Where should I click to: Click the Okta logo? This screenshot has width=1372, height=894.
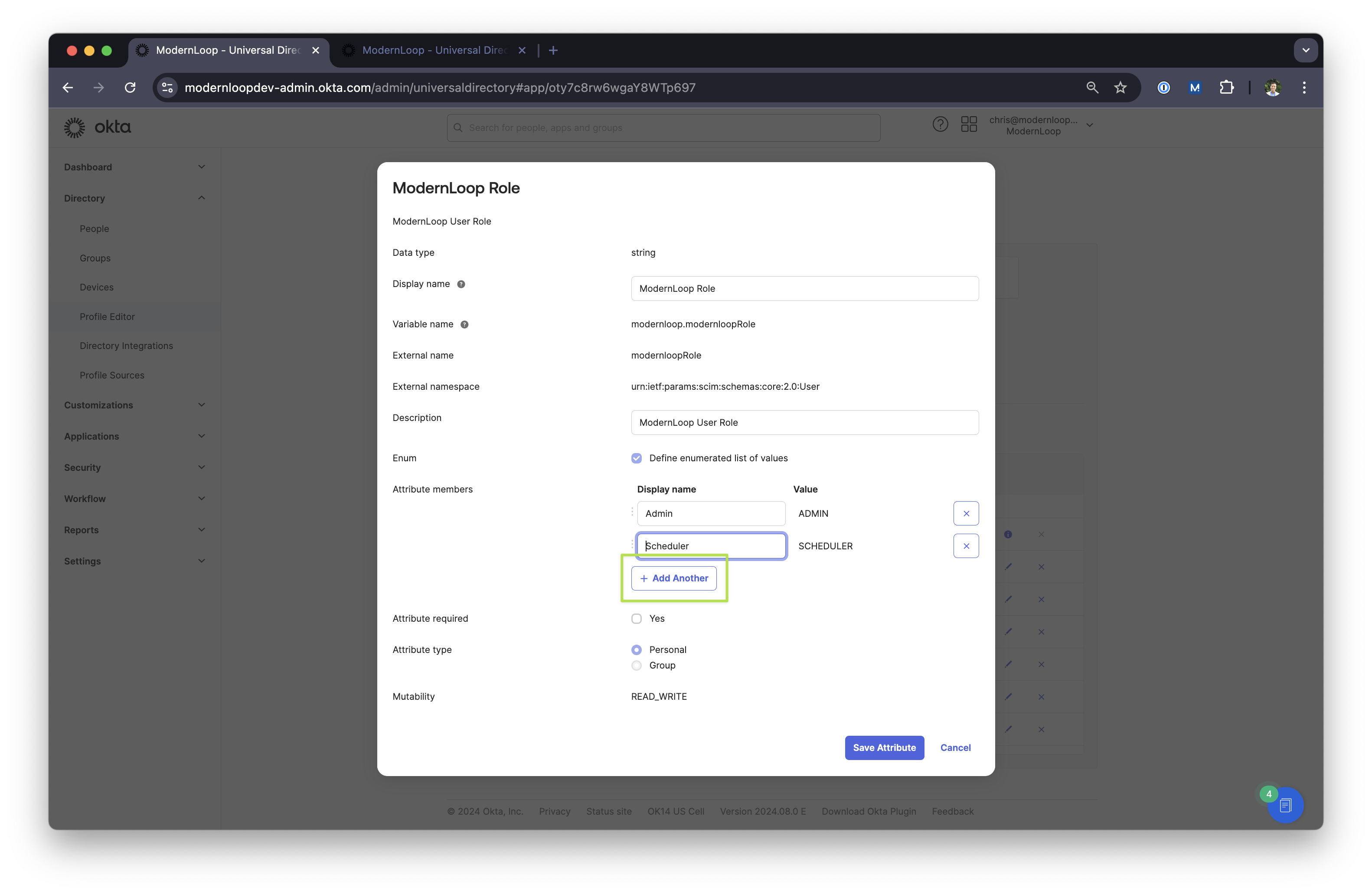pyautogui.click(x=98, y=127)
